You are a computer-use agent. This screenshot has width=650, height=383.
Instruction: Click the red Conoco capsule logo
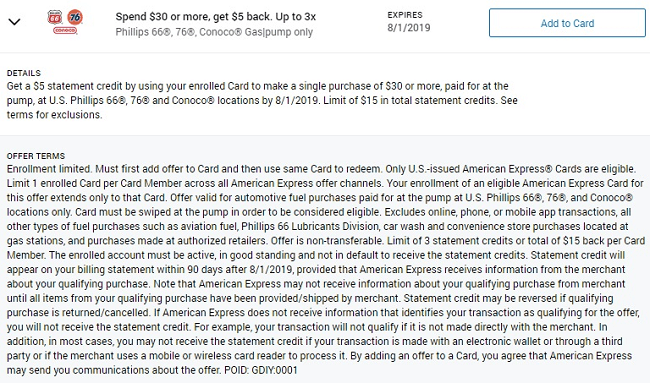click(65, 30)
